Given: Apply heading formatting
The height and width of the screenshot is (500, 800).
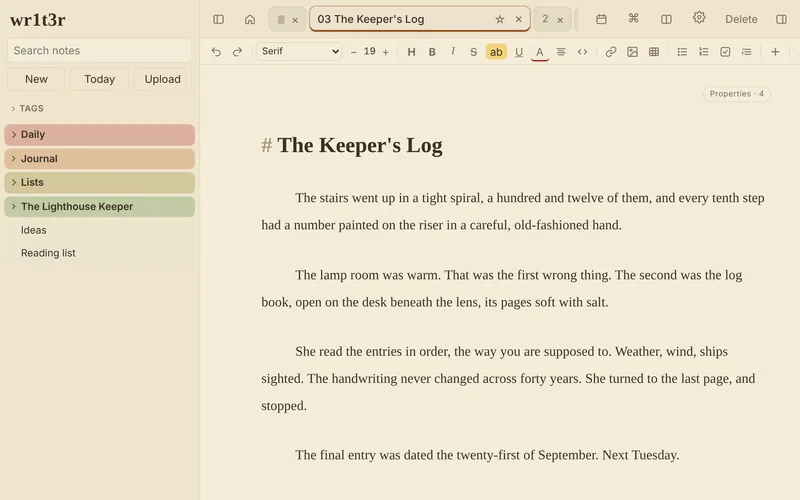Looking at the screenshot, I should click(x=411, y=52).
